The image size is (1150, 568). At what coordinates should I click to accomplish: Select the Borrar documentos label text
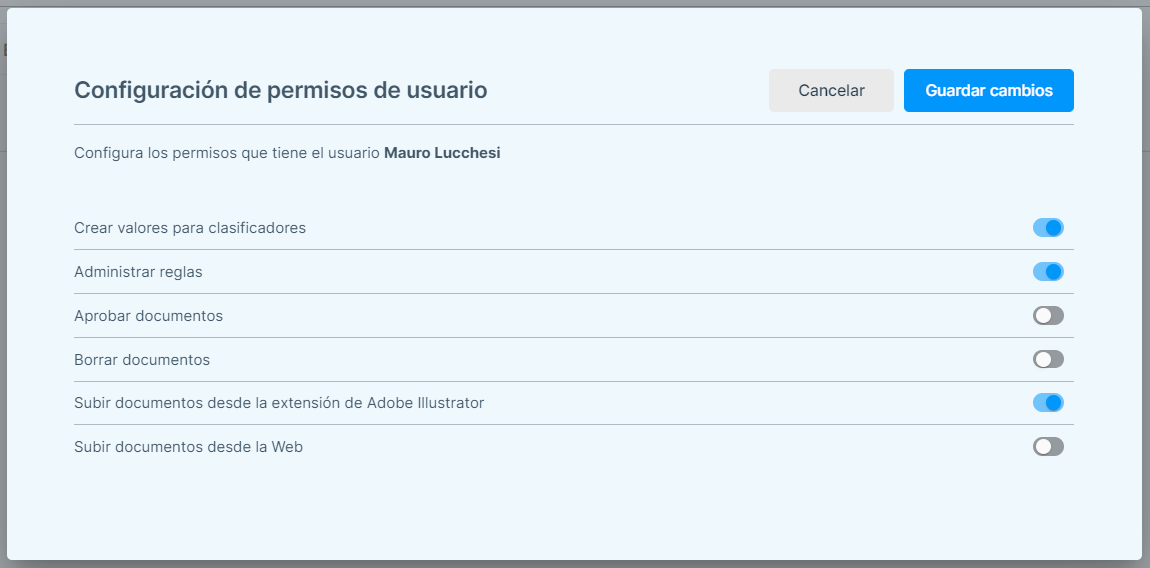[142, 360]
